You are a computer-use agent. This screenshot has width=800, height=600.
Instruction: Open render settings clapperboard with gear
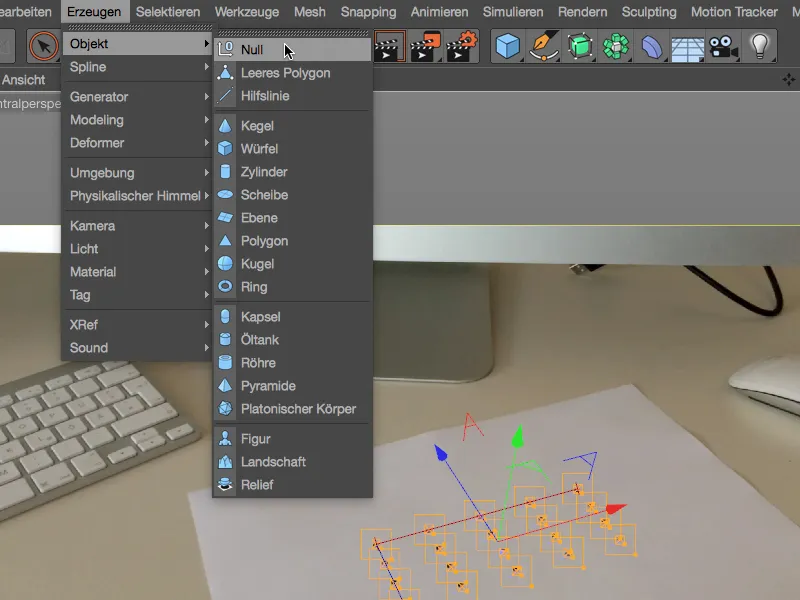[x=462, y=46]
